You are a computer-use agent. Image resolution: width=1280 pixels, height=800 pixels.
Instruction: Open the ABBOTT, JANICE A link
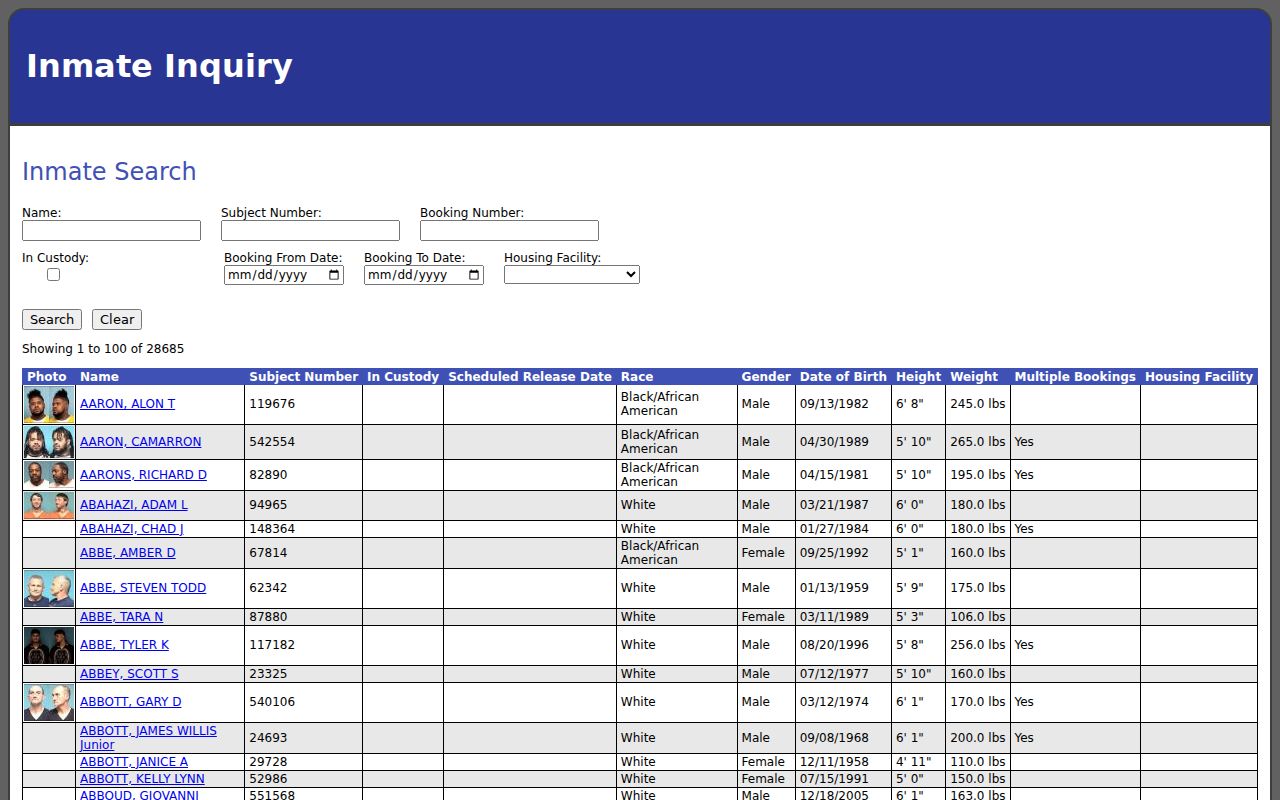[x=134, y=762]
